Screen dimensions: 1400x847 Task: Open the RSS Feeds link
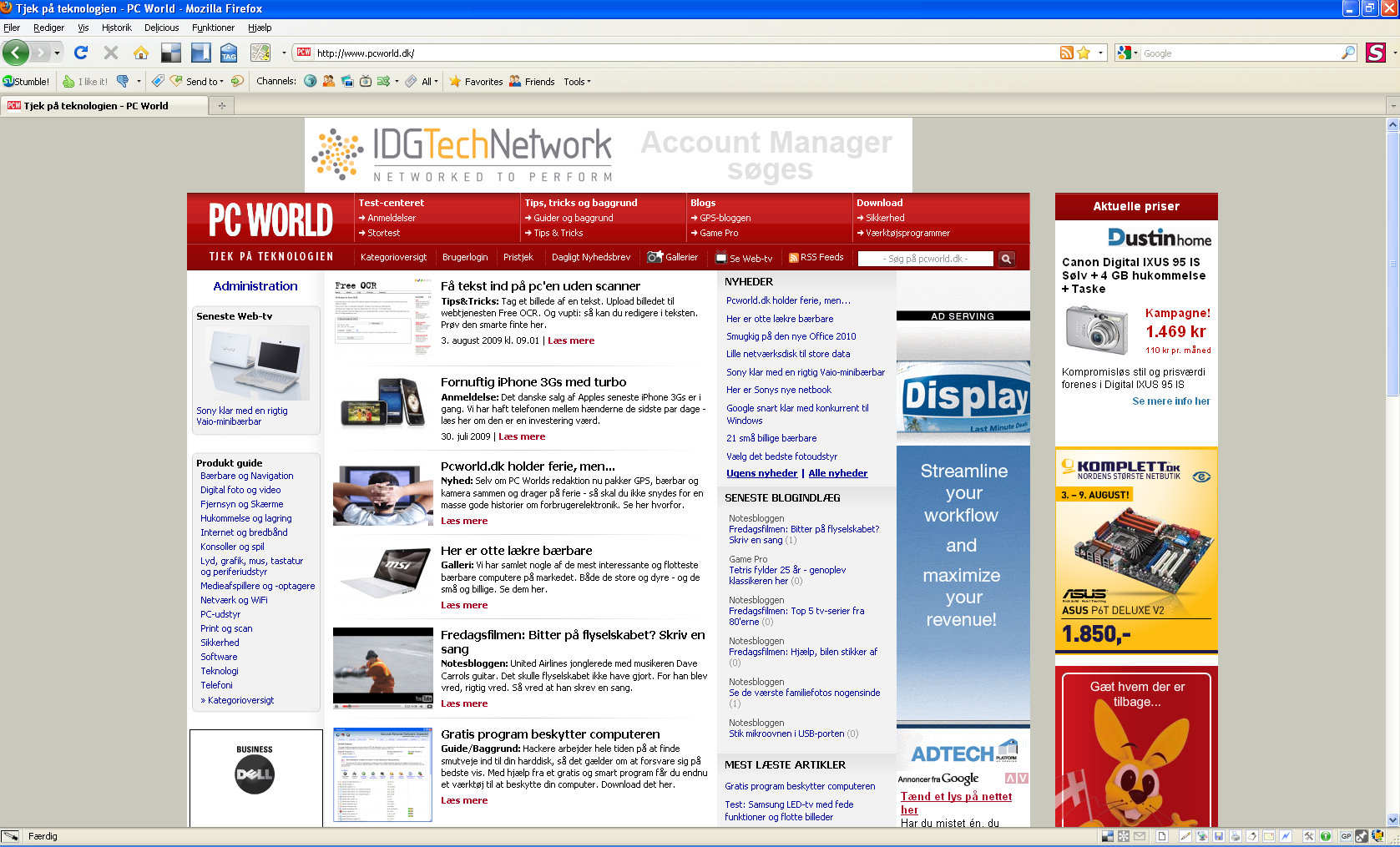(816, 257)
